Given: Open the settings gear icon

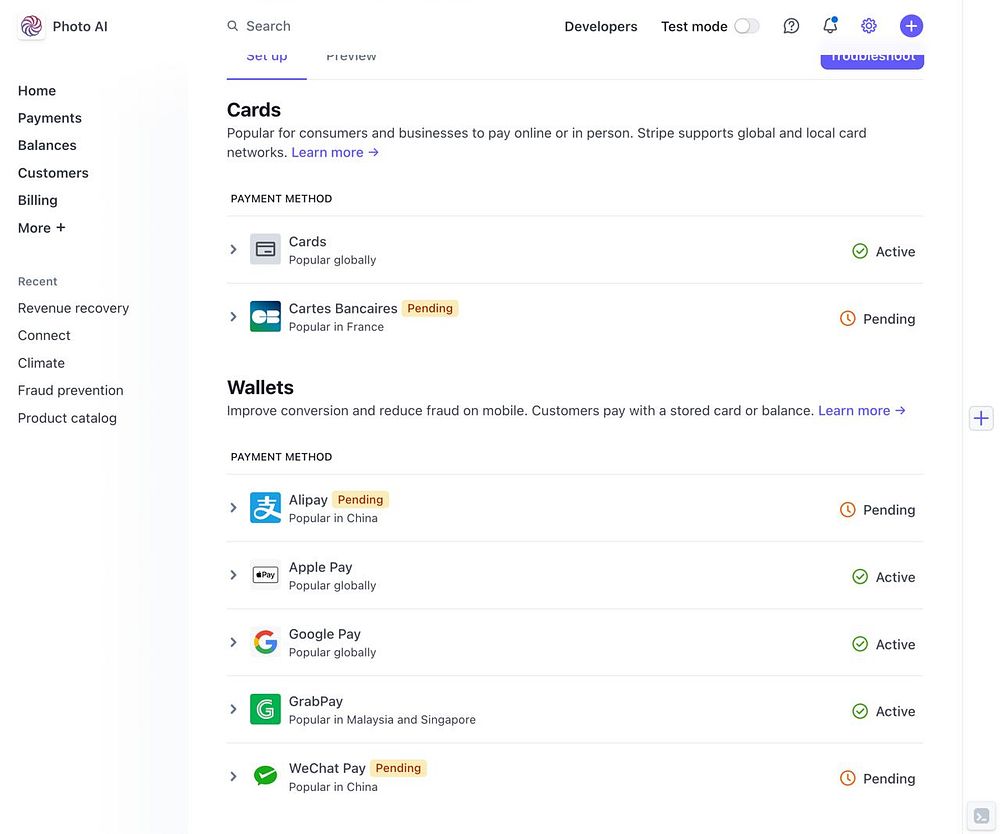Looking at the screenshot, I should (869, 26).
